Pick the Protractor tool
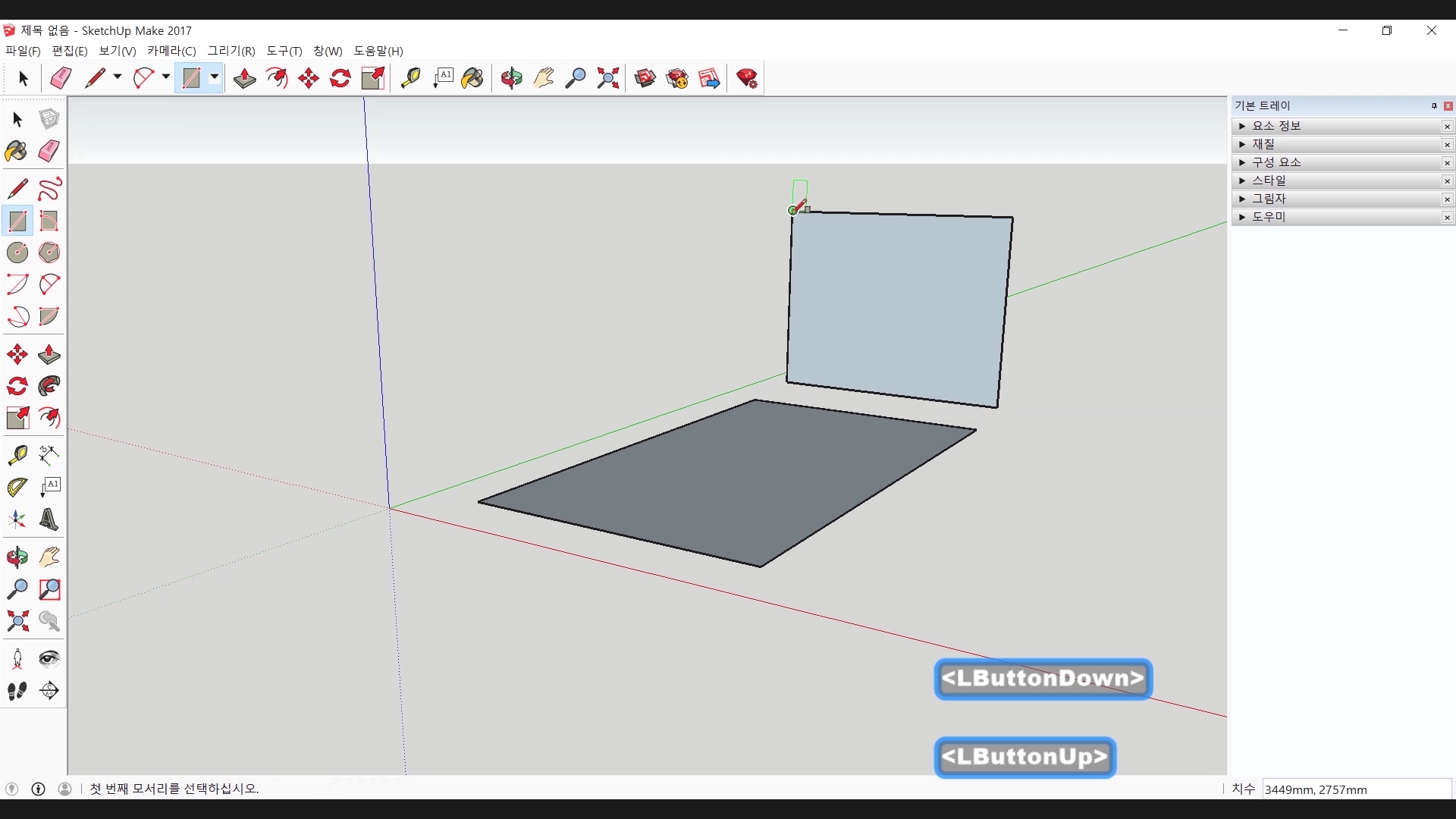 tap(17, 487)
